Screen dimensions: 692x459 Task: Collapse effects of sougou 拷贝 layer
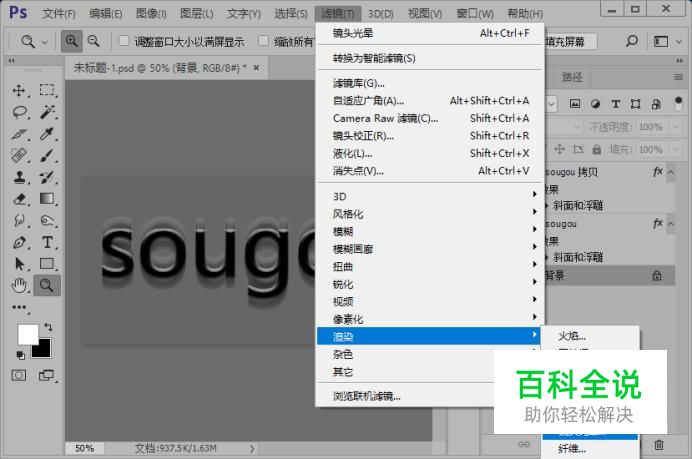pos(671,172)
